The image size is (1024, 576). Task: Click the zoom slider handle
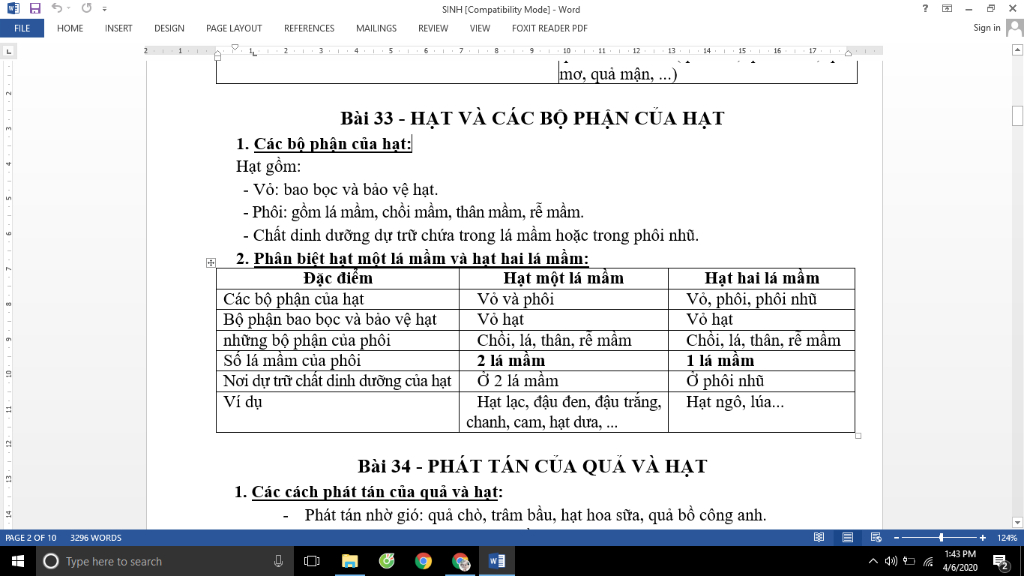941,537
